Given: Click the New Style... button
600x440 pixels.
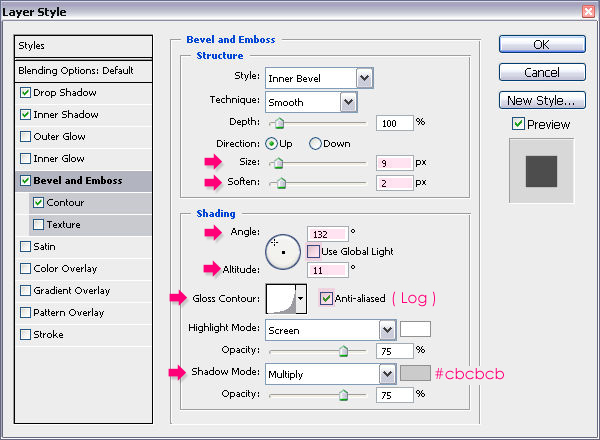Looking at the screenshot, I should click(x=540, y=100).
